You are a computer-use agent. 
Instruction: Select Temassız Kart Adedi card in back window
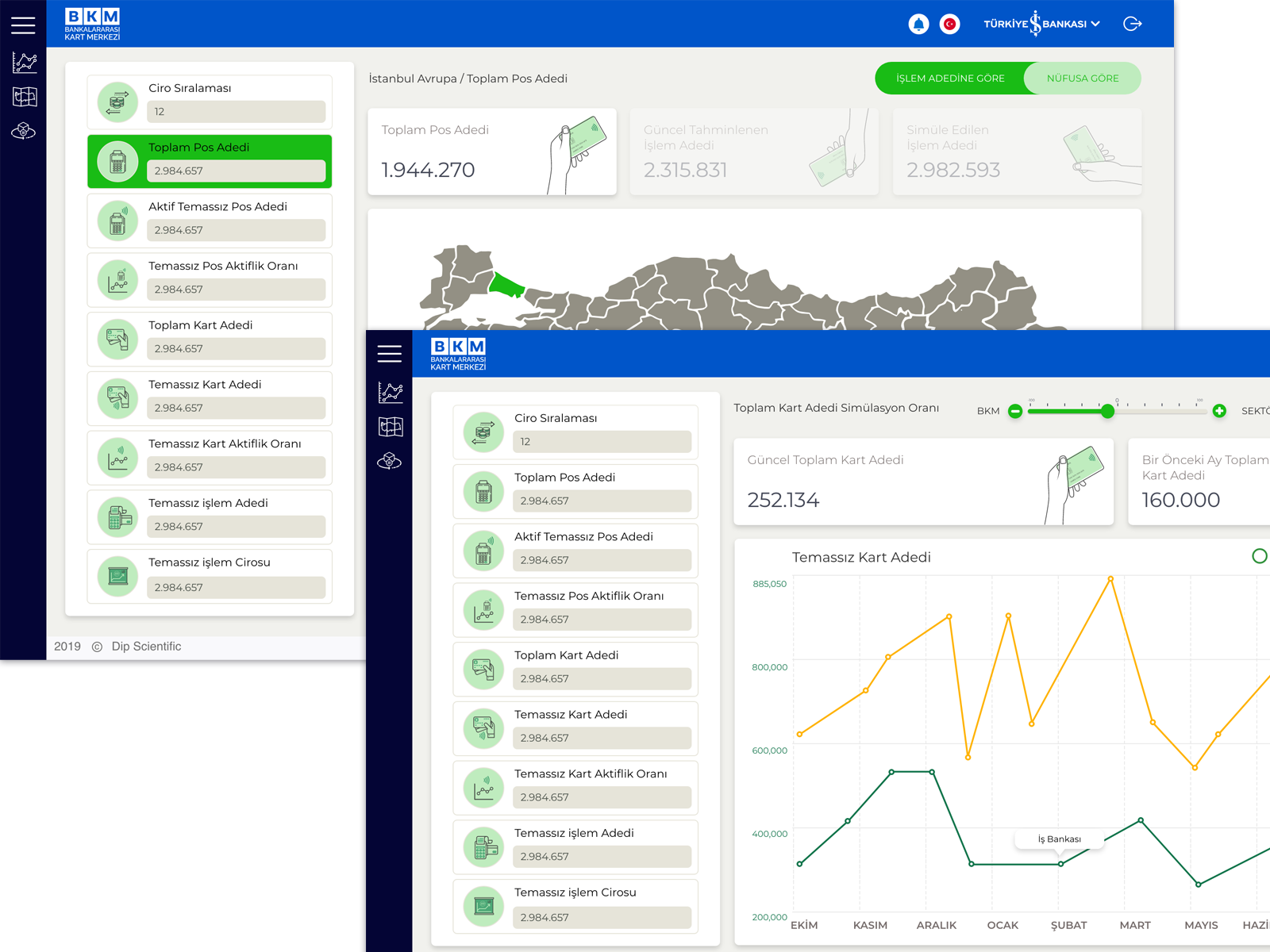coord(210,398)
